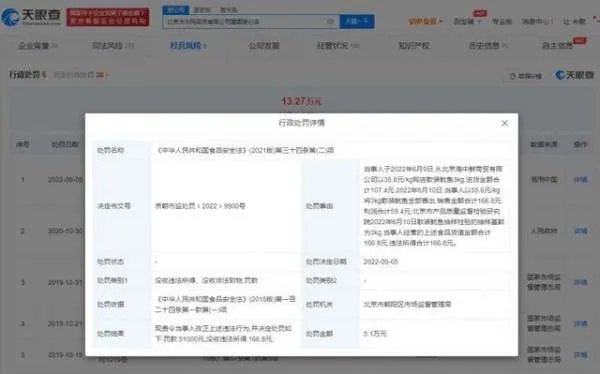Click the 天眼查 logo at top left
Image resolution: width=600 pixels, height=374 pixels.
tap(31, 17)
